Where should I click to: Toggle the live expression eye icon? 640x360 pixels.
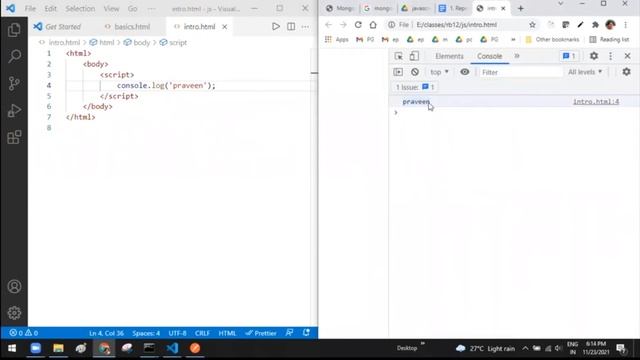(464, 72)
